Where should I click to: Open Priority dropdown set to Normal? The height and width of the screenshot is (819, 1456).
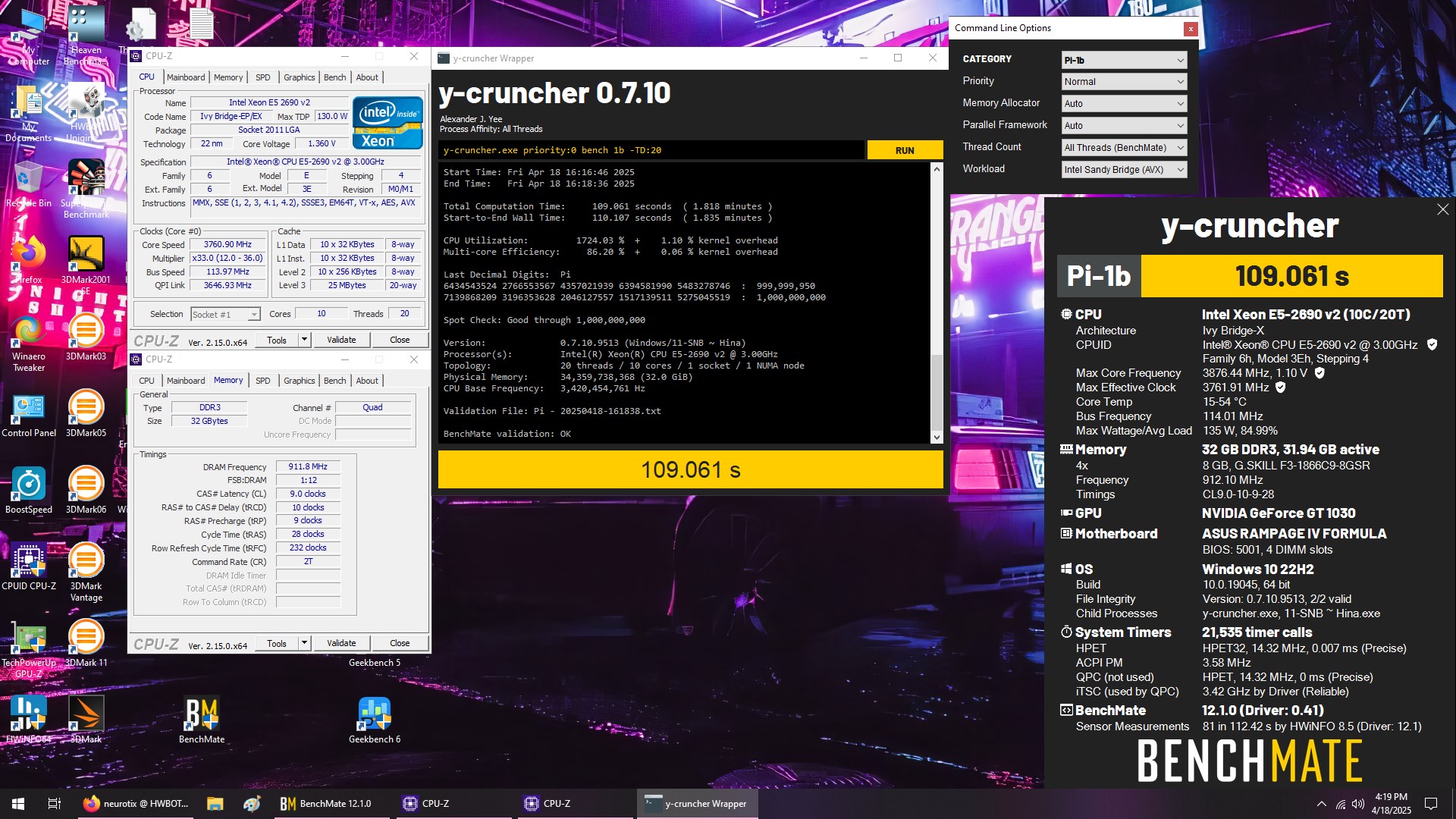tap(1124, 82)
